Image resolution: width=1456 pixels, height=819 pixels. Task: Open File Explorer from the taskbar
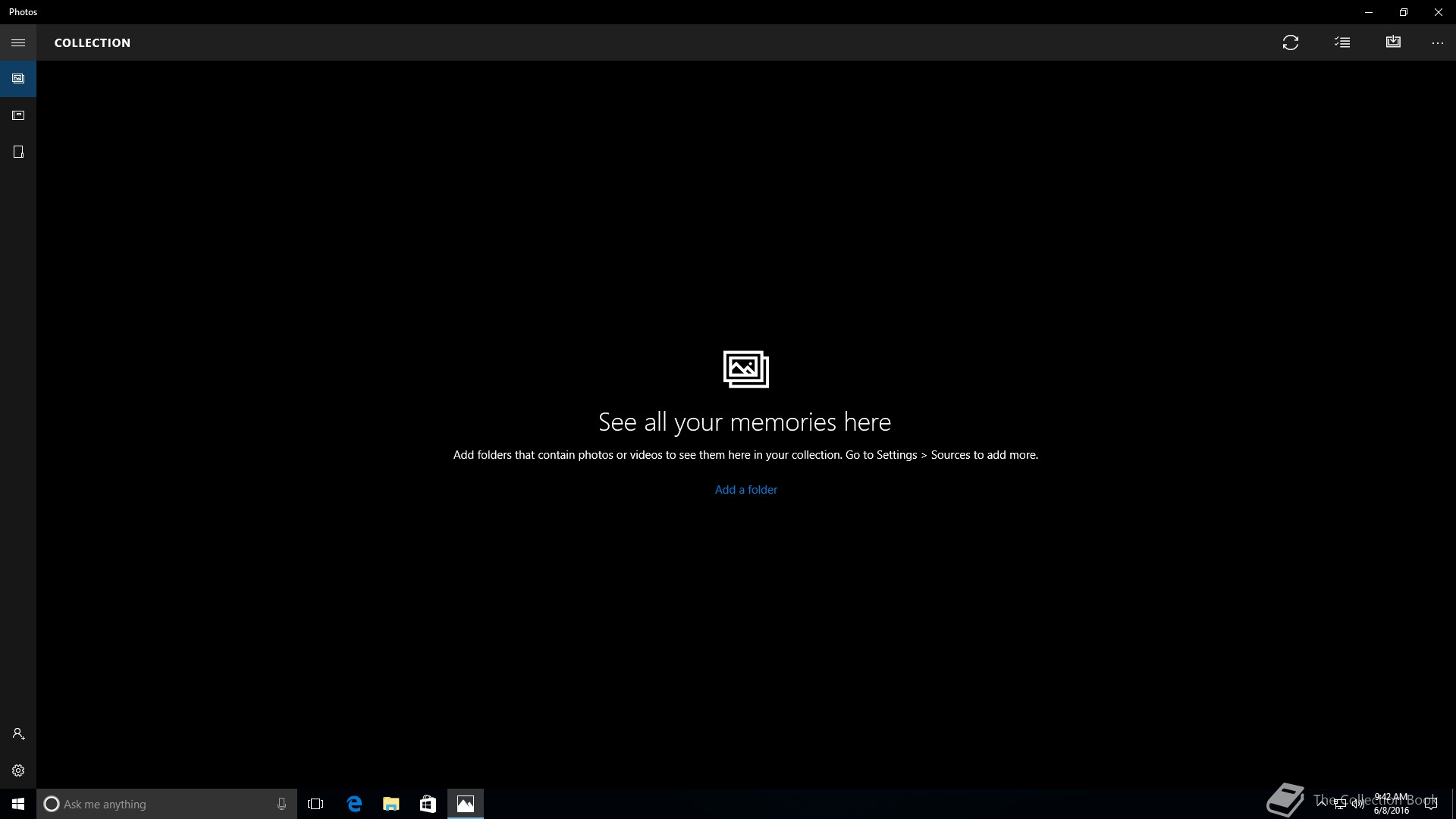391,804
